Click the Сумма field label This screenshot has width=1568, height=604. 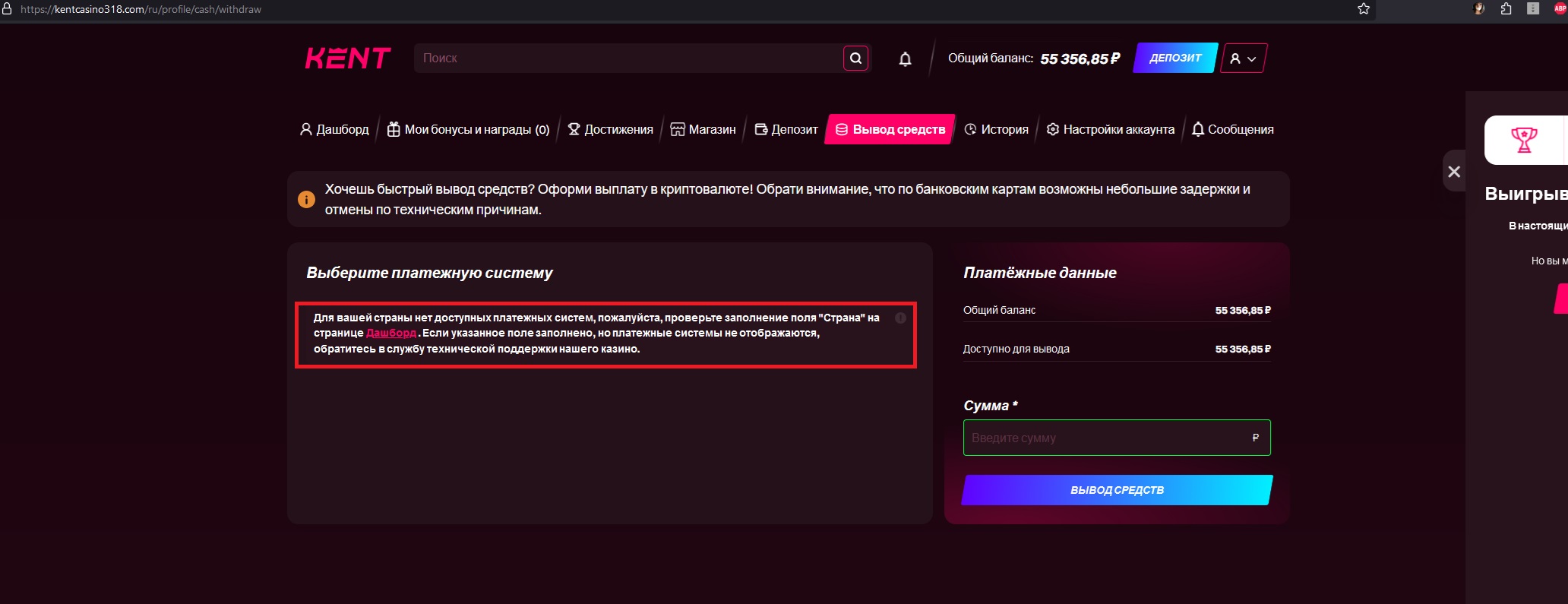coord(991,406)
